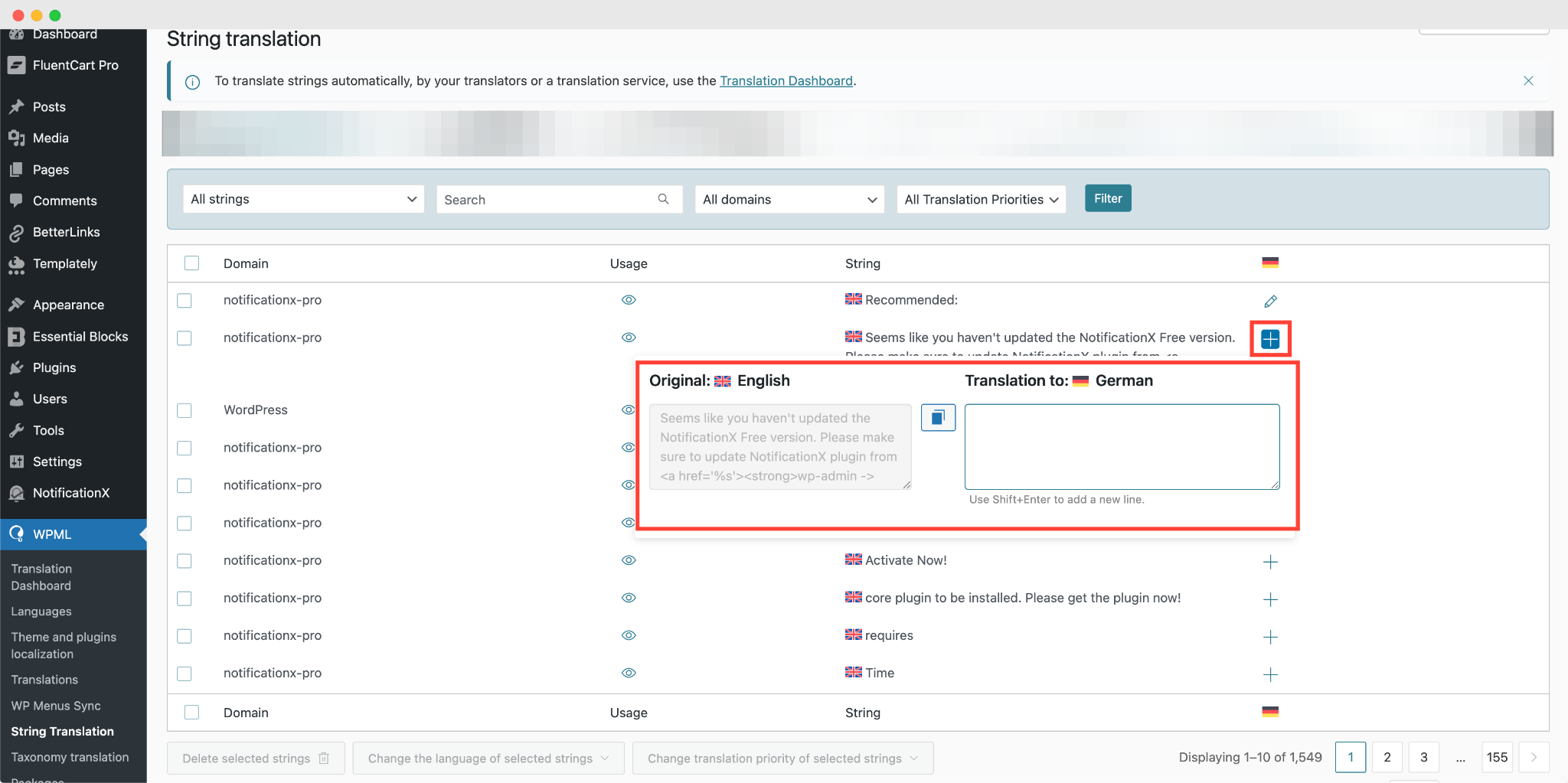Click into the German translation text area
Screen dimensions: 1568x783
(1122, 446)
